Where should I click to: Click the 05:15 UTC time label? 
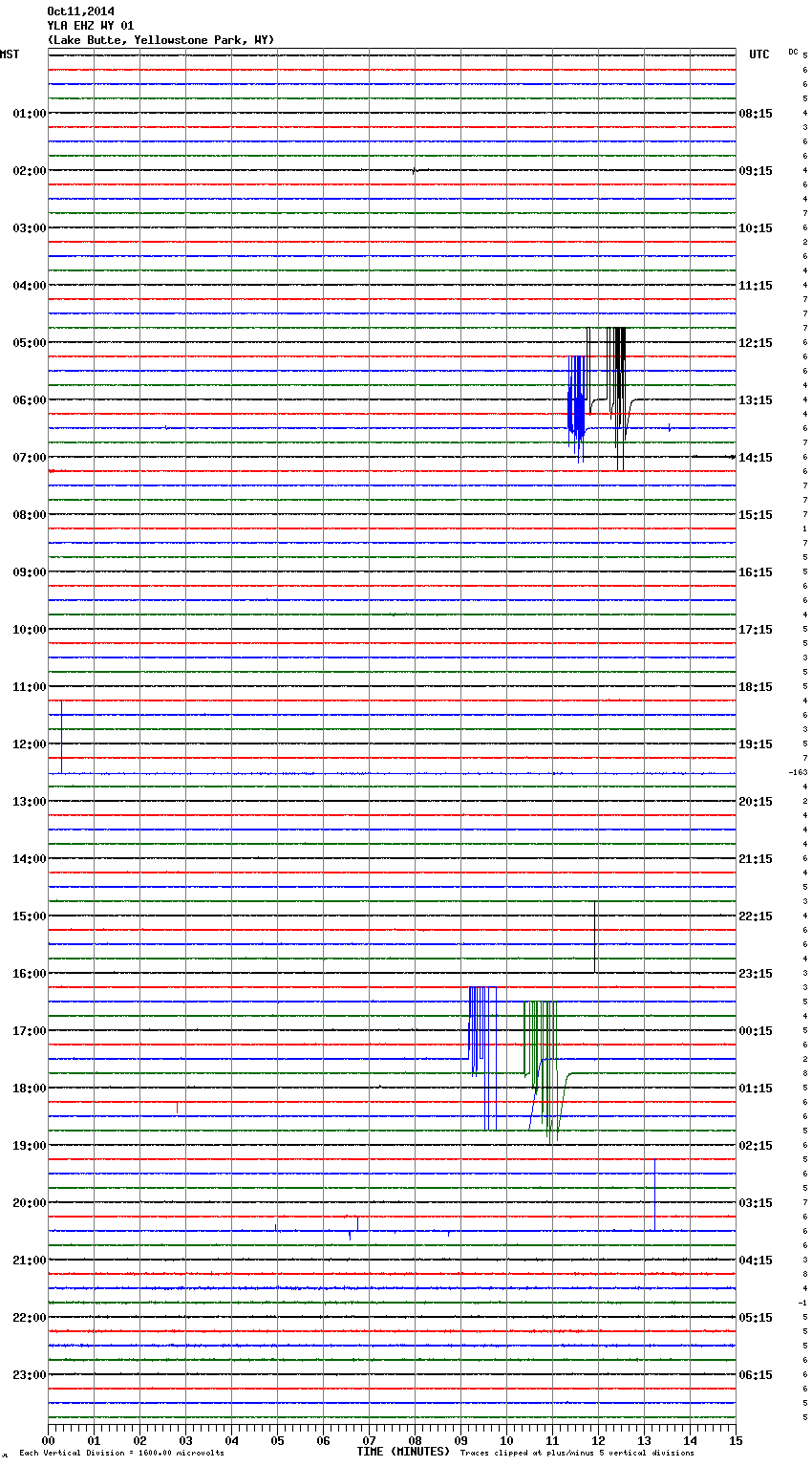click(x=756, y=1318)
